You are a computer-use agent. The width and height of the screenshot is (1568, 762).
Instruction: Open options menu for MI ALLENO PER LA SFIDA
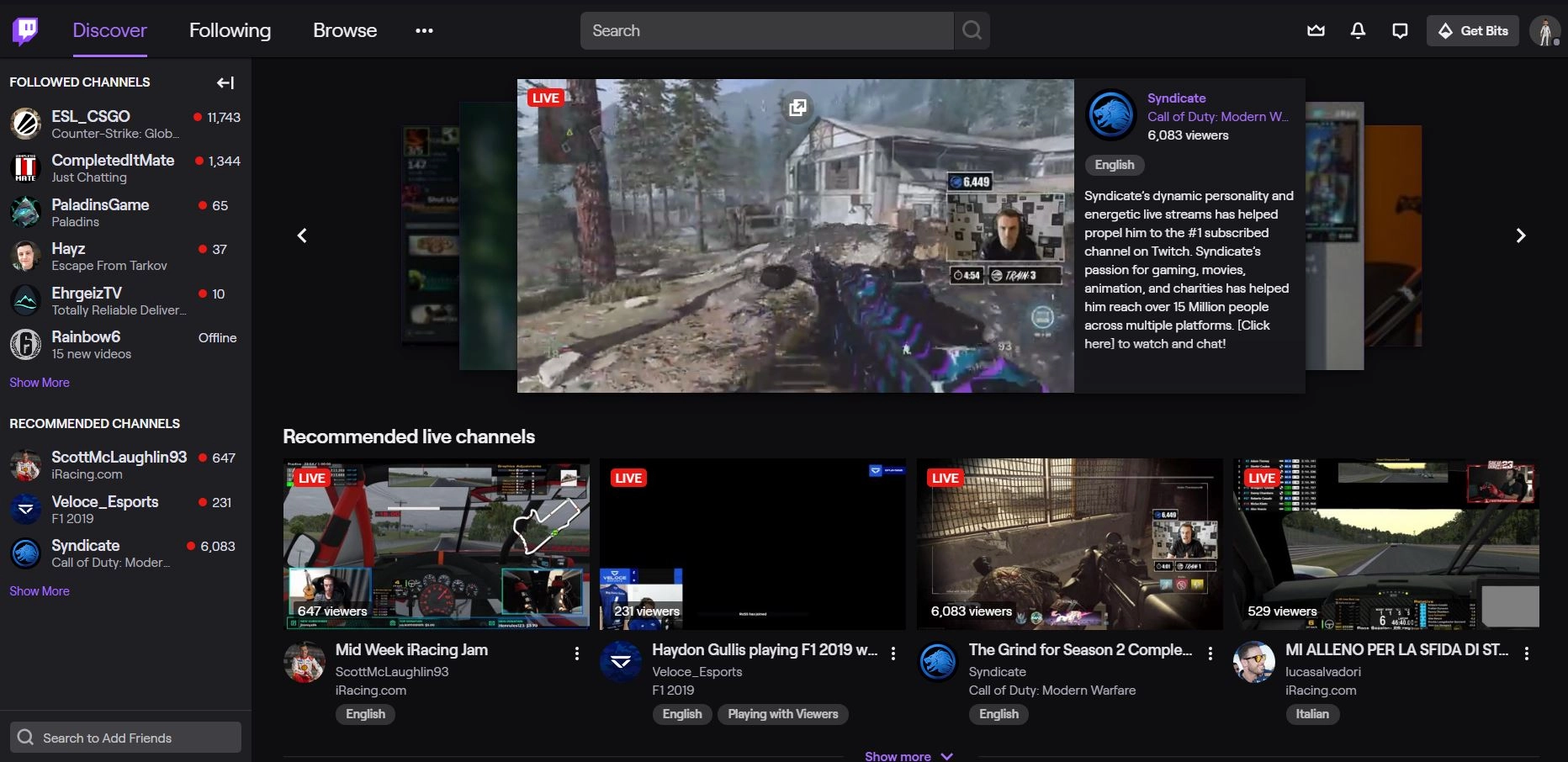1527,654
